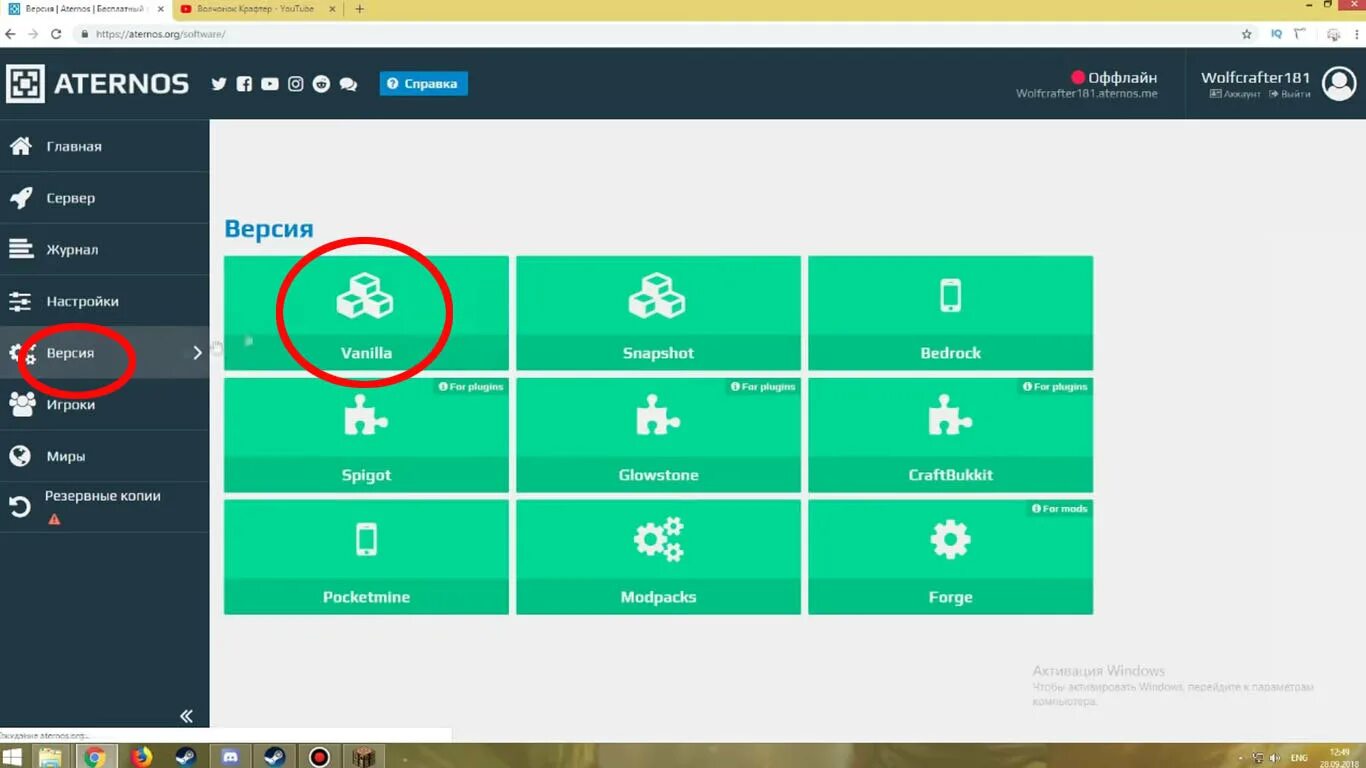Viewport: 1366px width, 768px height.
Task: Choose the Bedrock software tile
Action: [x=950, y=313]
